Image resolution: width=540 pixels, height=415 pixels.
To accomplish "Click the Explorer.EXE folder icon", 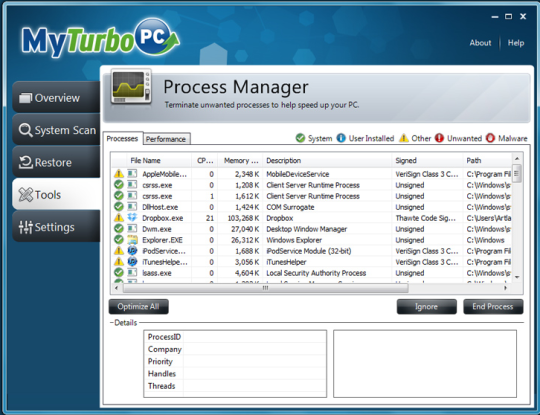I will [132, 240].
